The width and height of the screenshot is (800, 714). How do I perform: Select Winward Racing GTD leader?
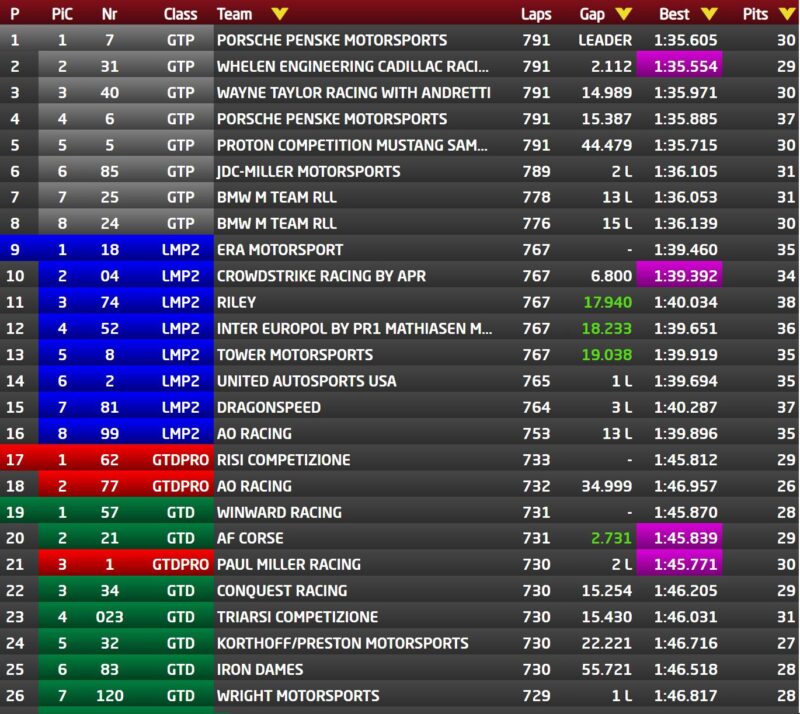point(400,512)
